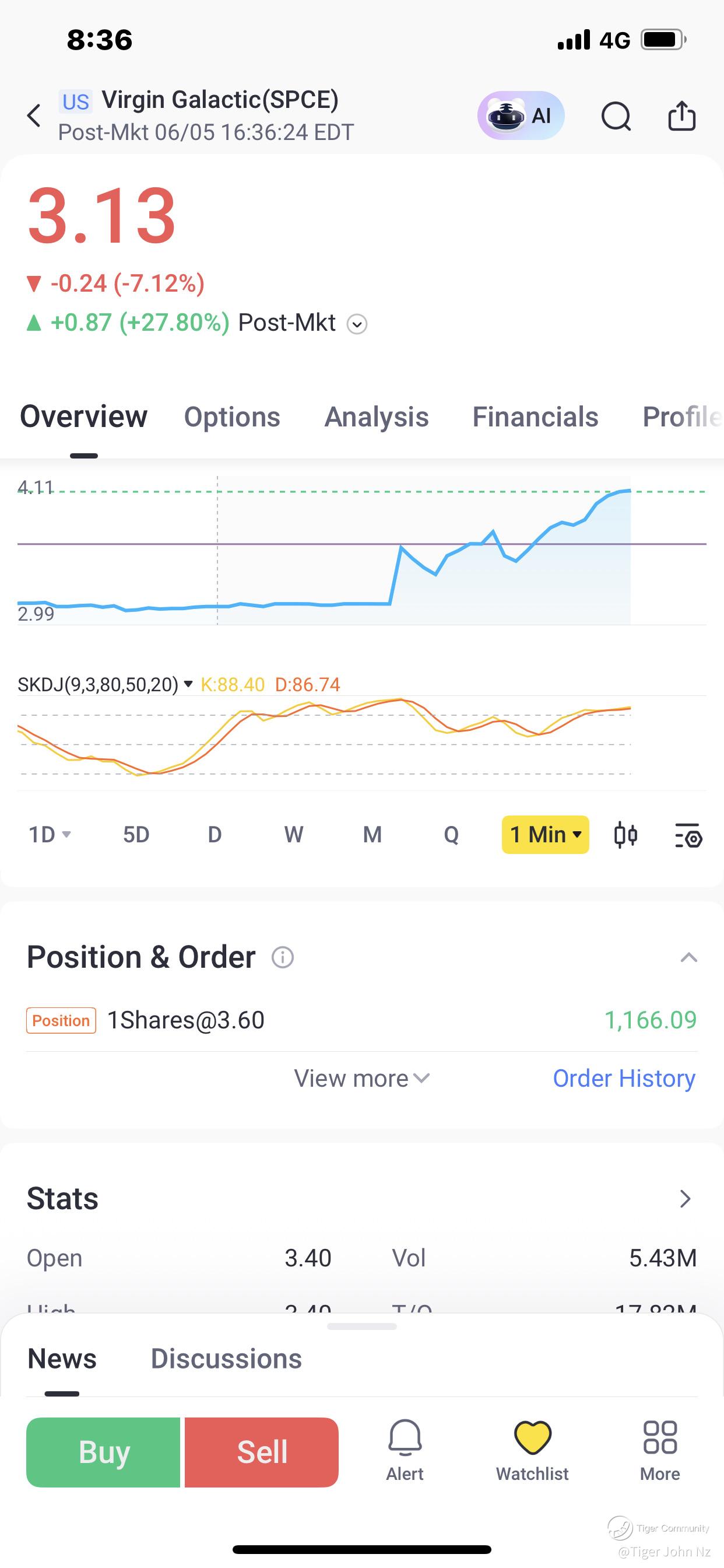This screenshot has height=1568, width=724.
Task: Tap Position & Order info icon
Action: tap(282, 957)
